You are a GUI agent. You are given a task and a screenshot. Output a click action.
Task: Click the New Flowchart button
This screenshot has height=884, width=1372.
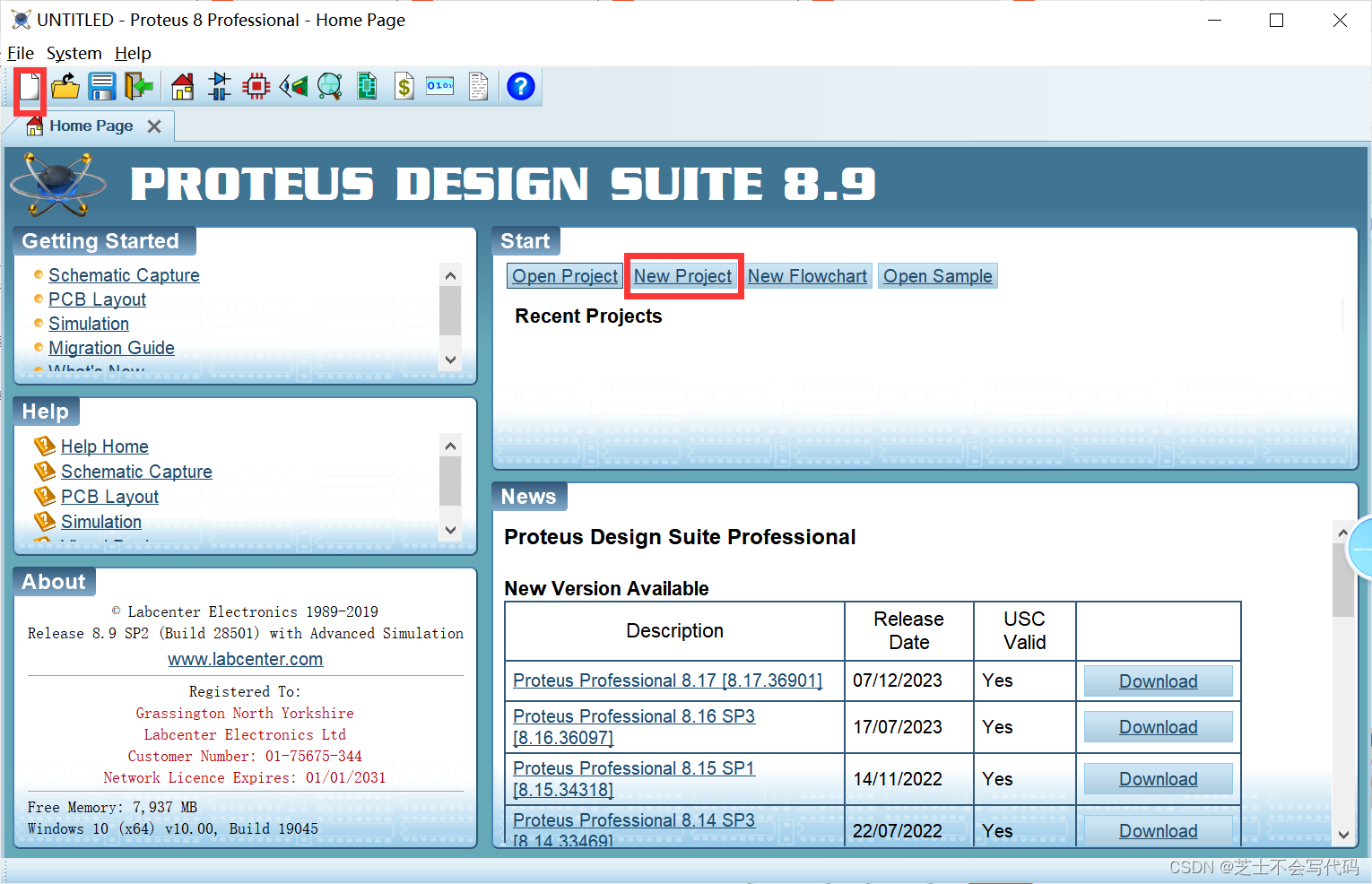point(808,276)
